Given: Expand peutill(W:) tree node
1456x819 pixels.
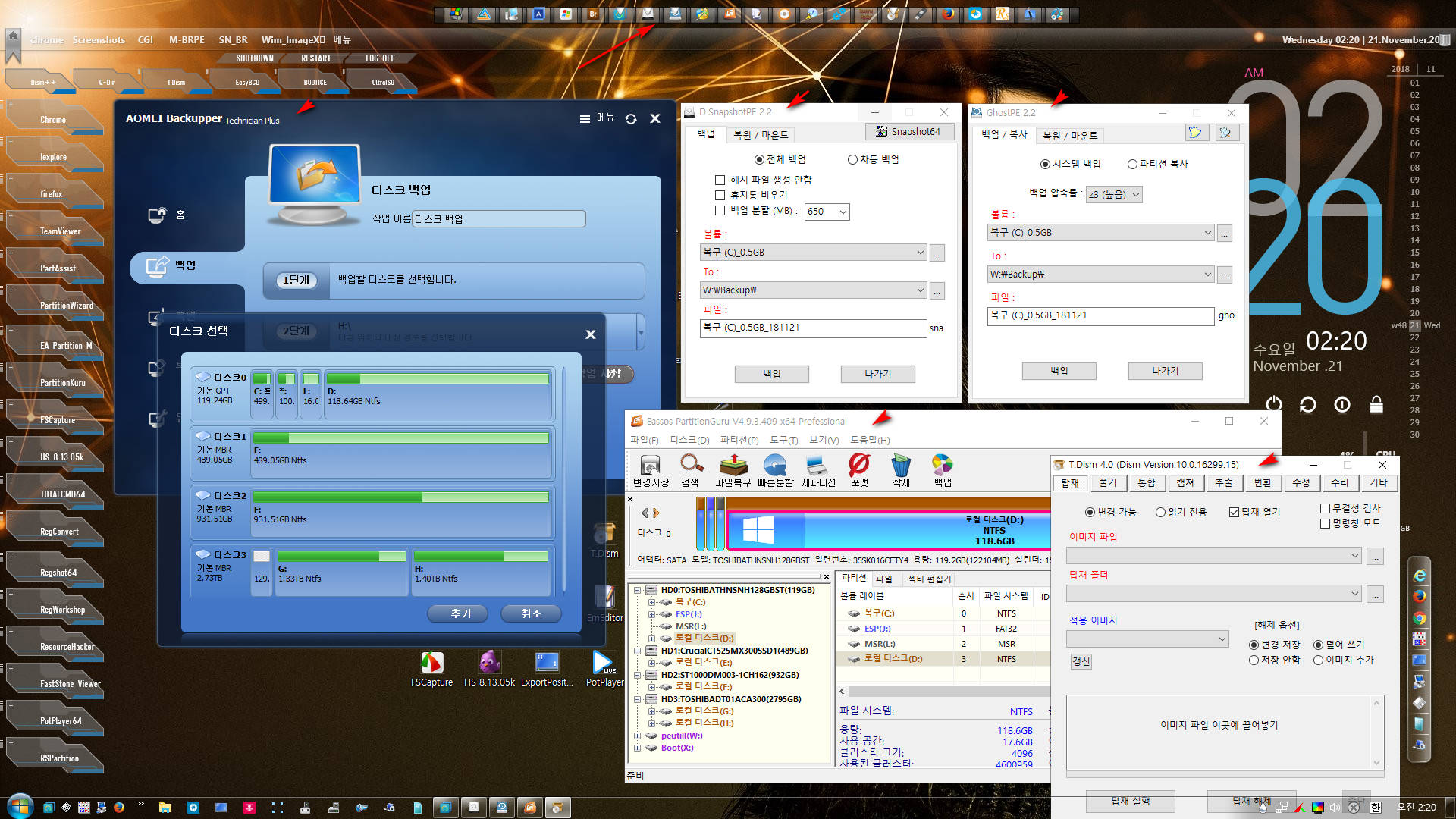Looking at the screenshot, I should 638,736.
